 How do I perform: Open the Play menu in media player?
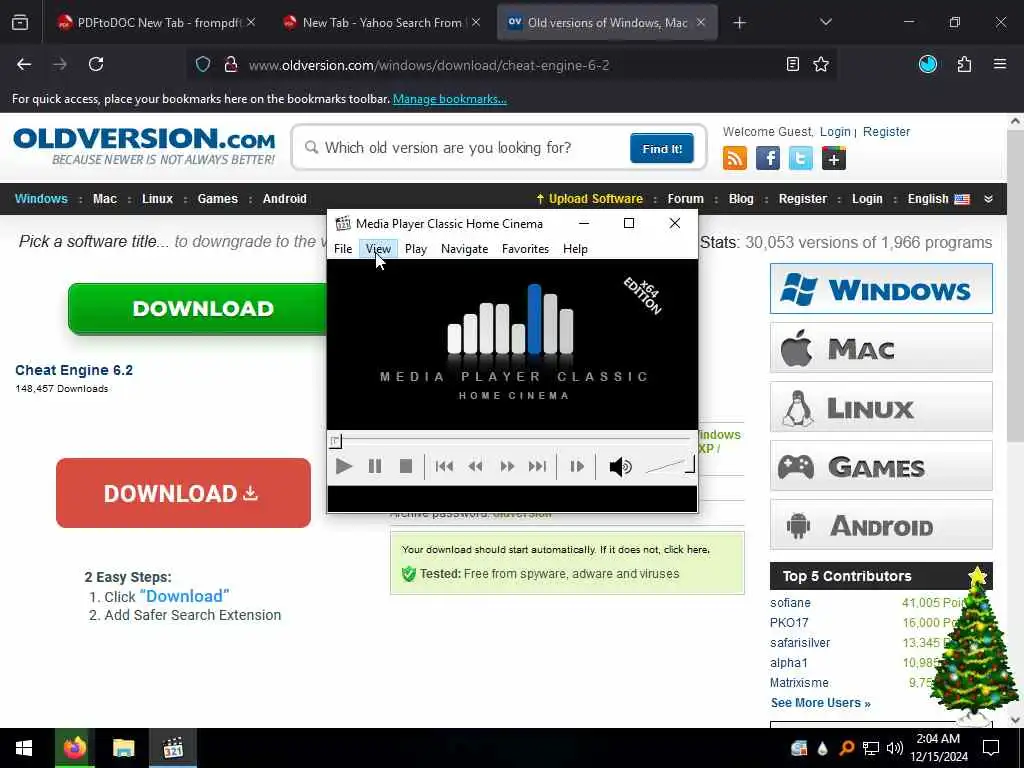tap(415, 249)
